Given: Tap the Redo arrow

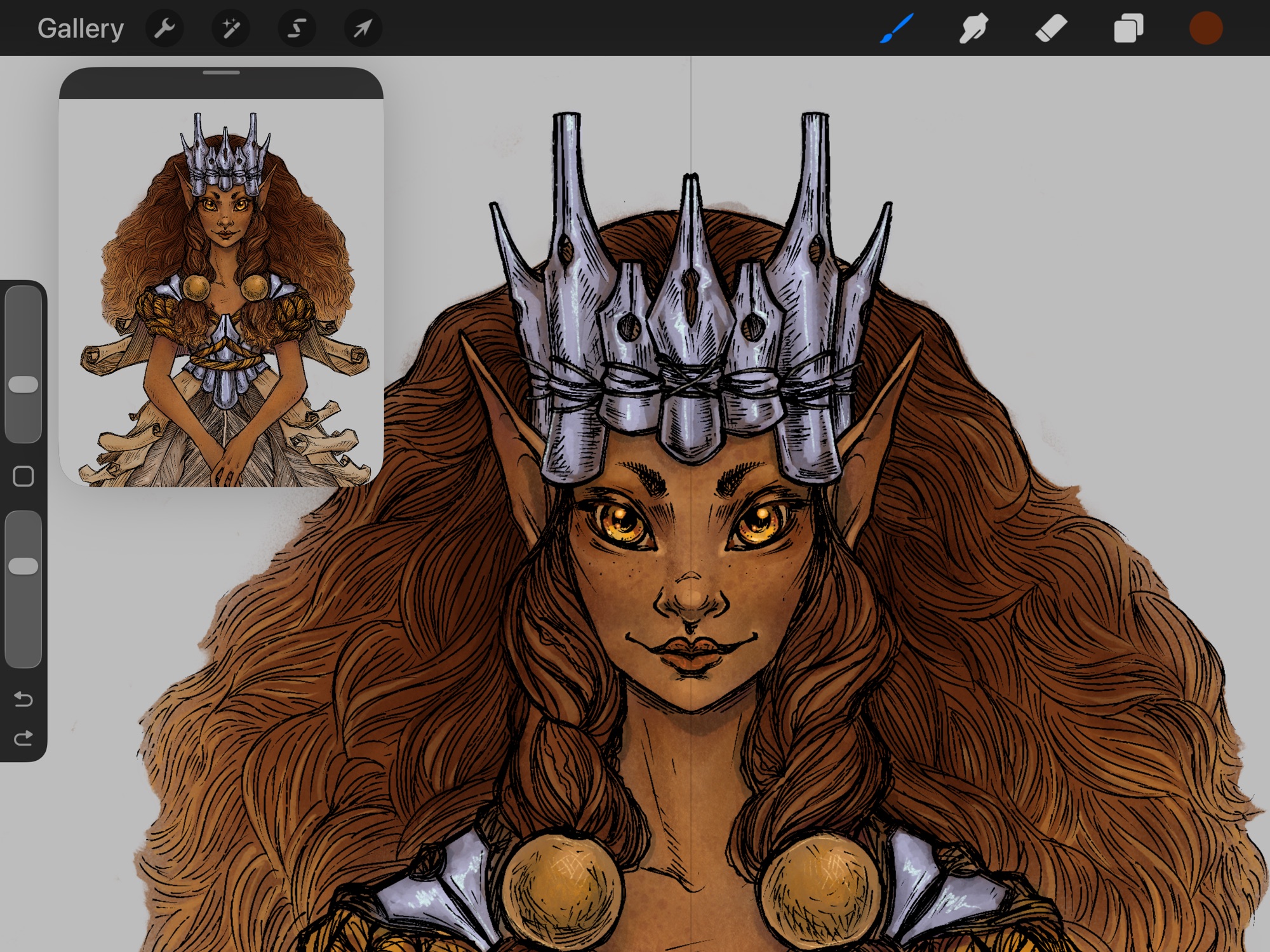Looking at the screenshot, I should (x=23, y=738).
